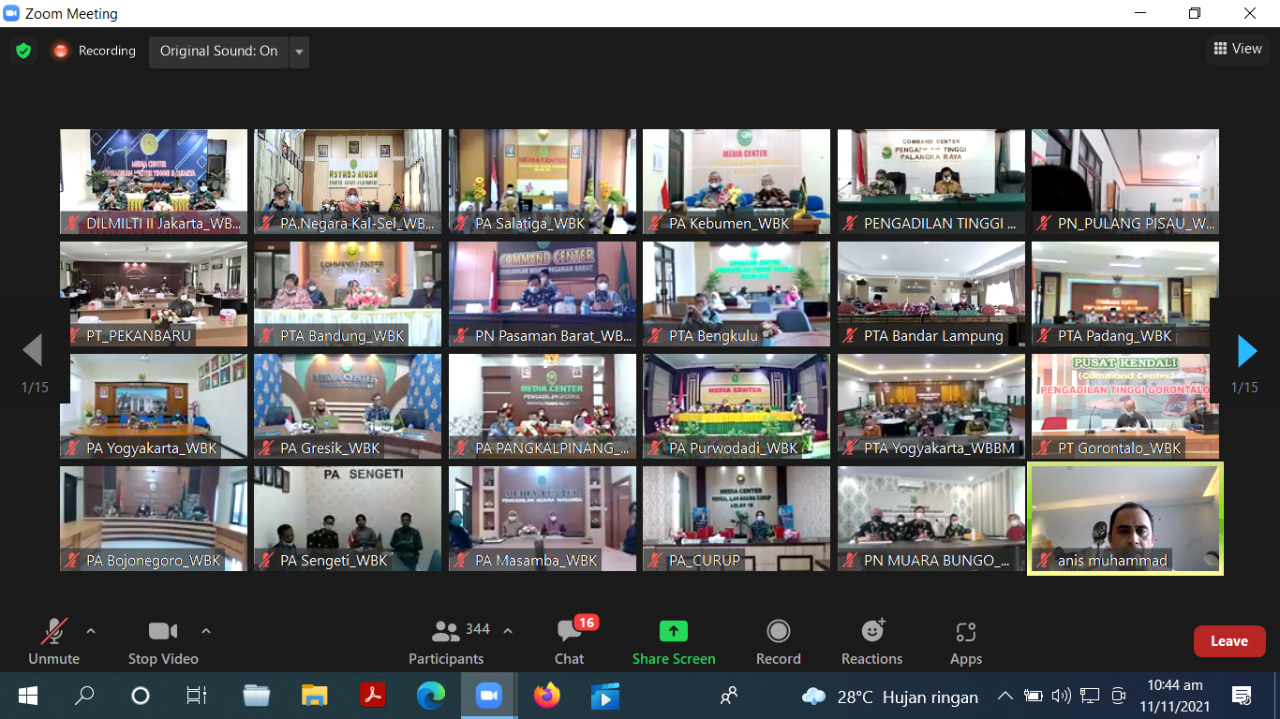Select the PA Salatiga_WBK video tile
The height and width of the screenshot is (719, 1280).
pos(542,181)
